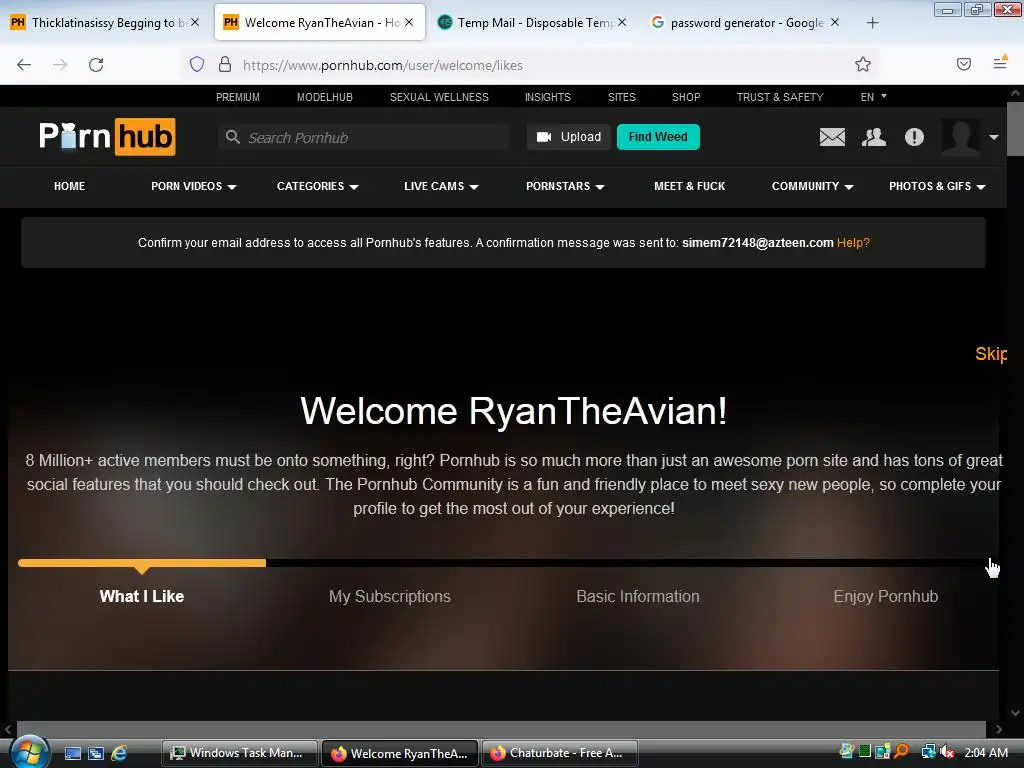The image size is (1024, 768).
Task: Open the TRUST & SAFETY top link
Action: coord(780,97)
